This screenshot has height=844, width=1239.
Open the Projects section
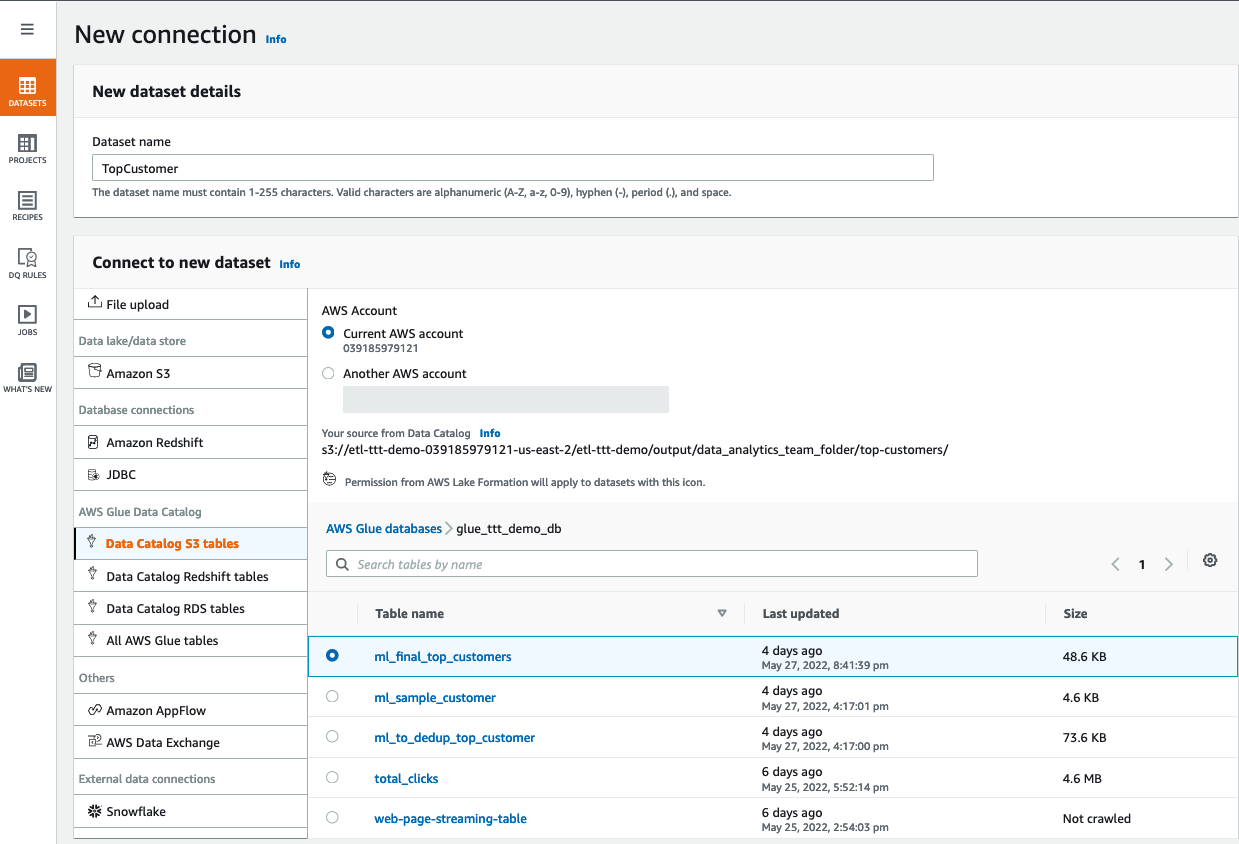(x=28, y=148)
